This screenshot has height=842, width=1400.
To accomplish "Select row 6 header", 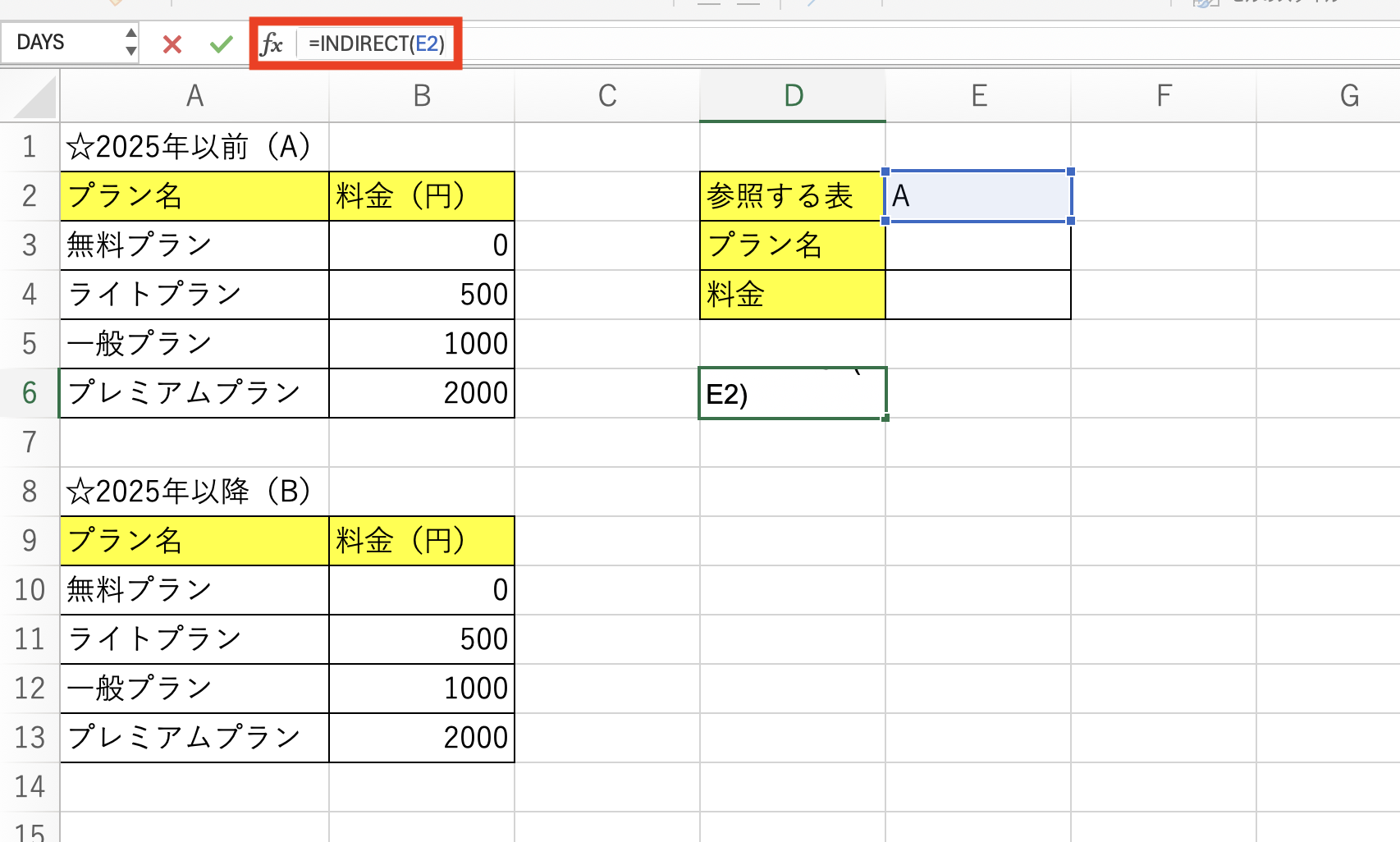I will pos(30,392).
